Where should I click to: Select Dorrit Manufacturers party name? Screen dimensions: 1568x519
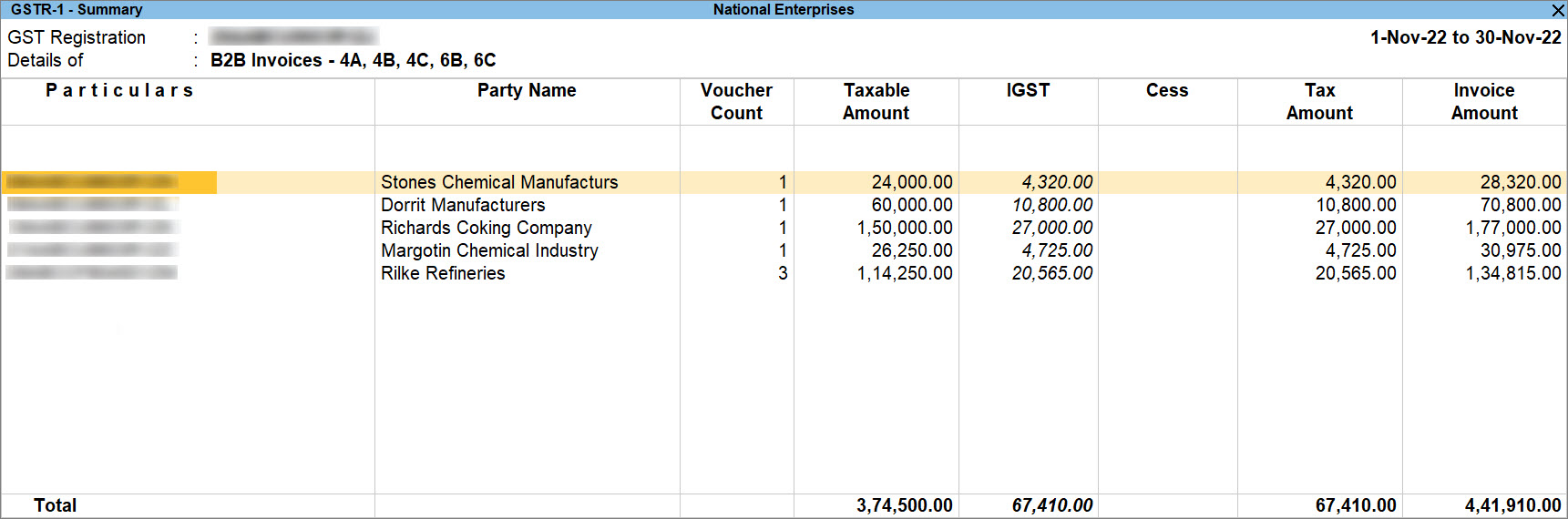(x=463, y=205)
